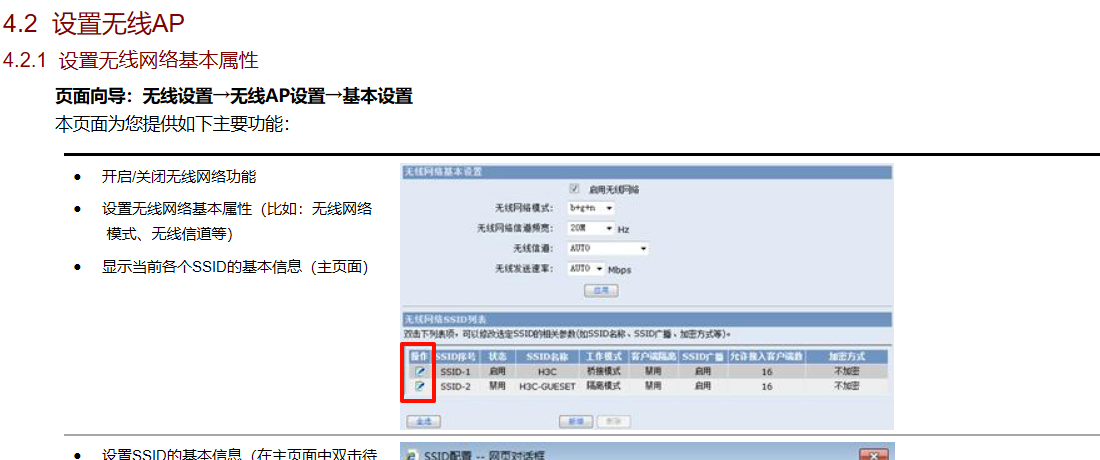Click the 状态 column header
This screenshot has height=460, width=1100.
pyautogui.click(x=497, y=357)
